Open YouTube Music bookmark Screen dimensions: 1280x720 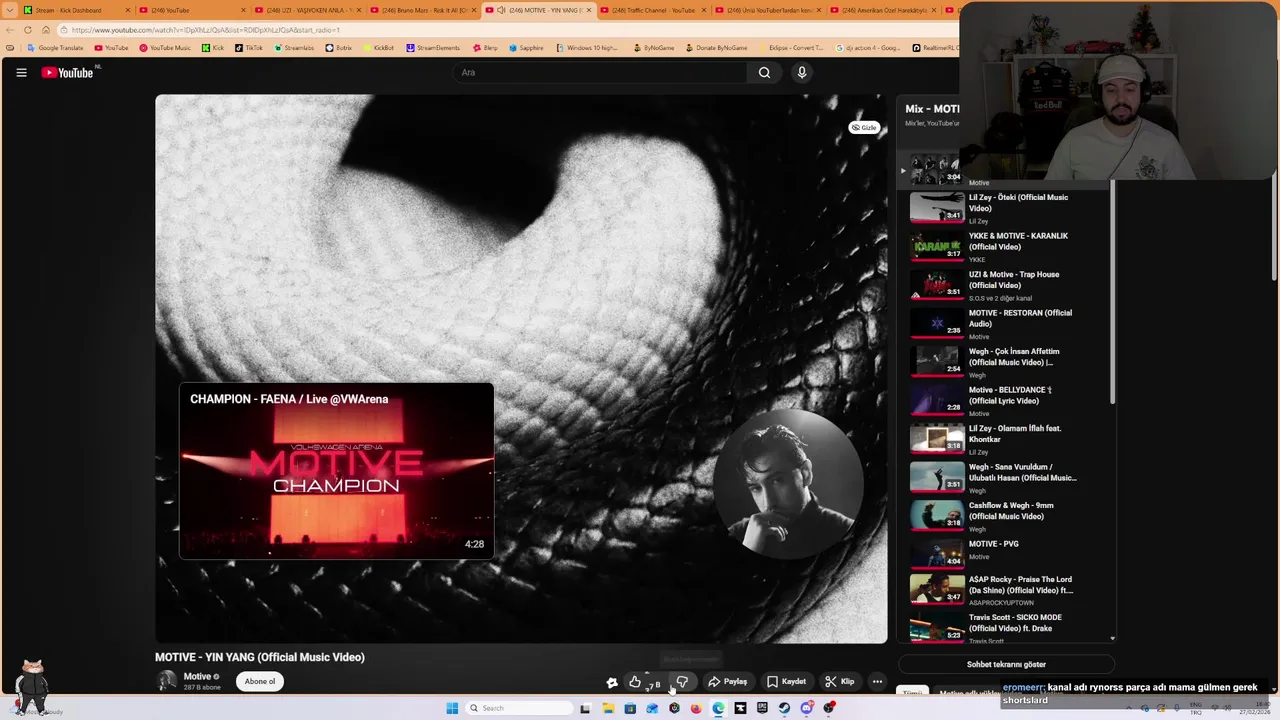[165, 48]
